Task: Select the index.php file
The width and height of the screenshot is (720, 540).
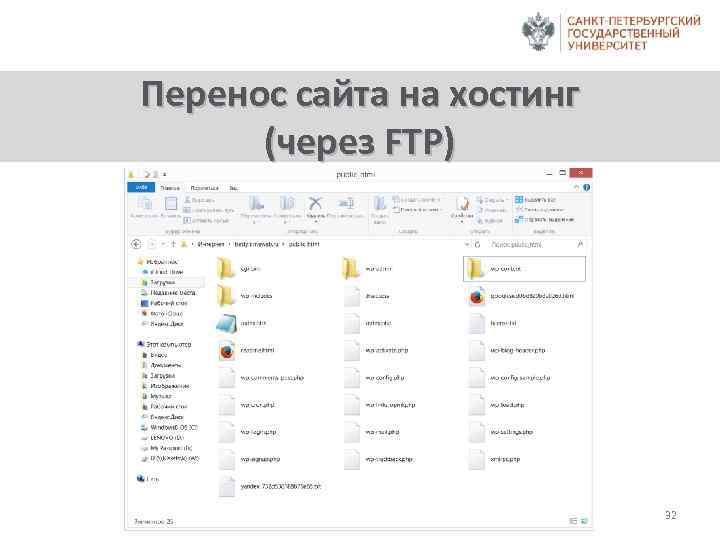Action: [x=368, y=323]
